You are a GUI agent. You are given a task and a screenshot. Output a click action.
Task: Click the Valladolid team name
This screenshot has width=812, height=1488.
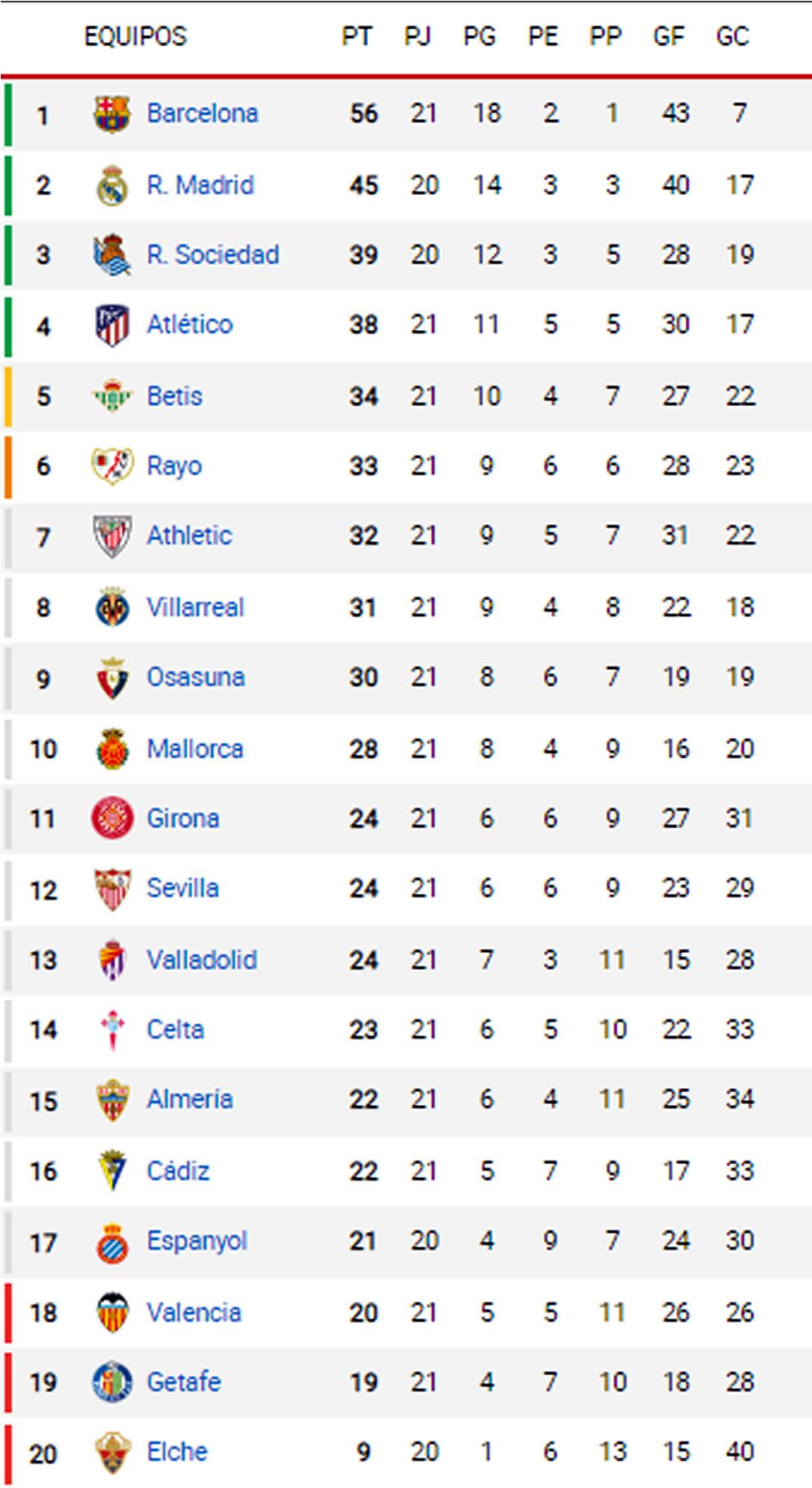click(x=202, y=960)
